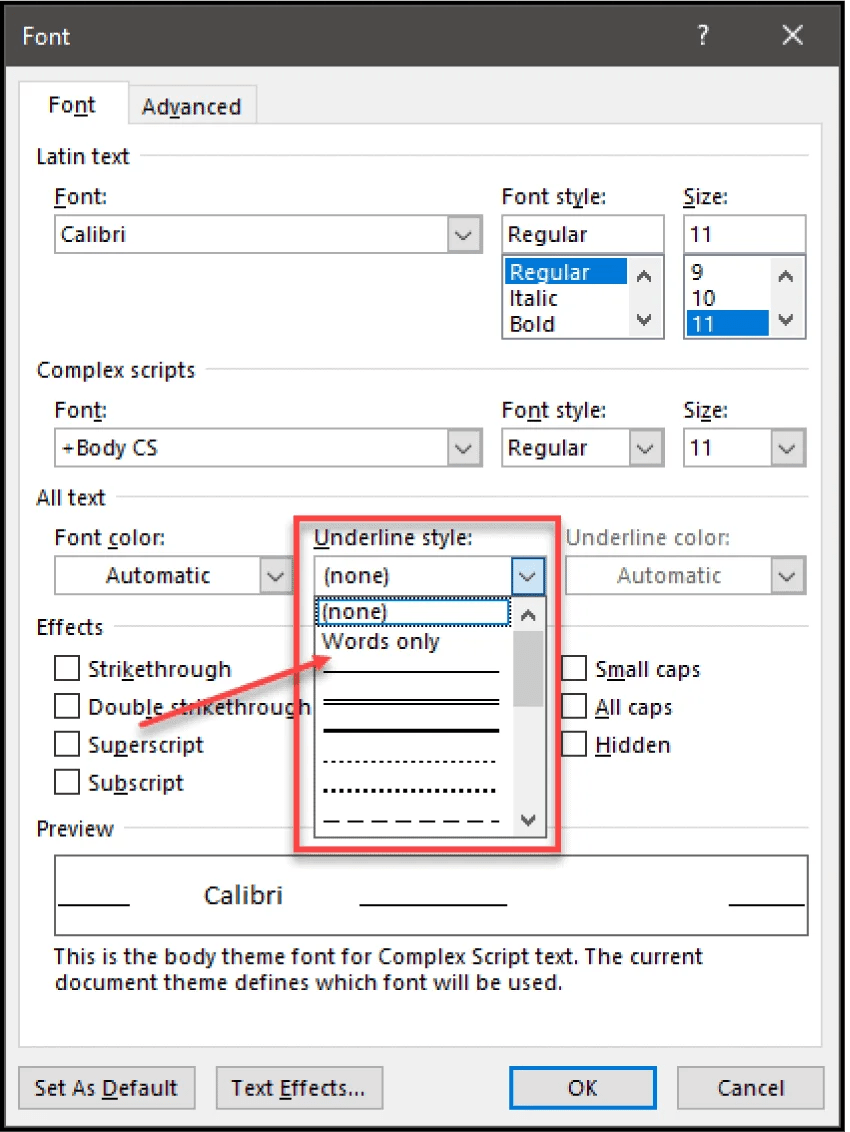Enable Small caps
Screen dimensions: 850x1132
(x=573, y=668)
